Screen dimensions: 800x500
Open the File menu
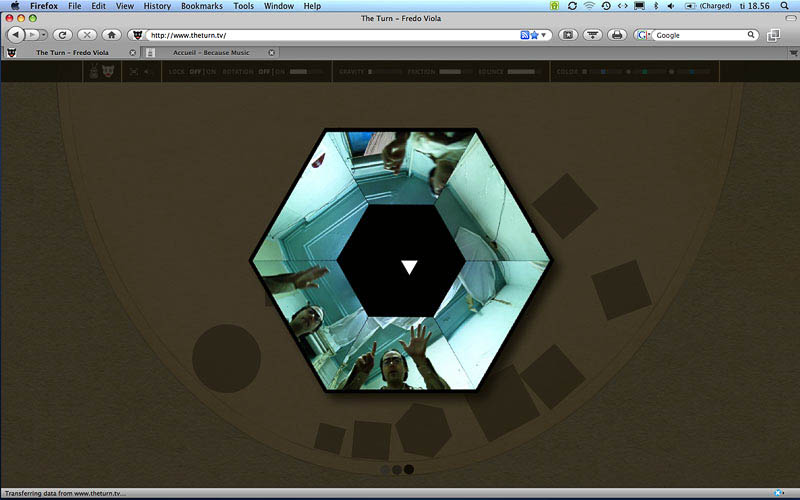74,6
